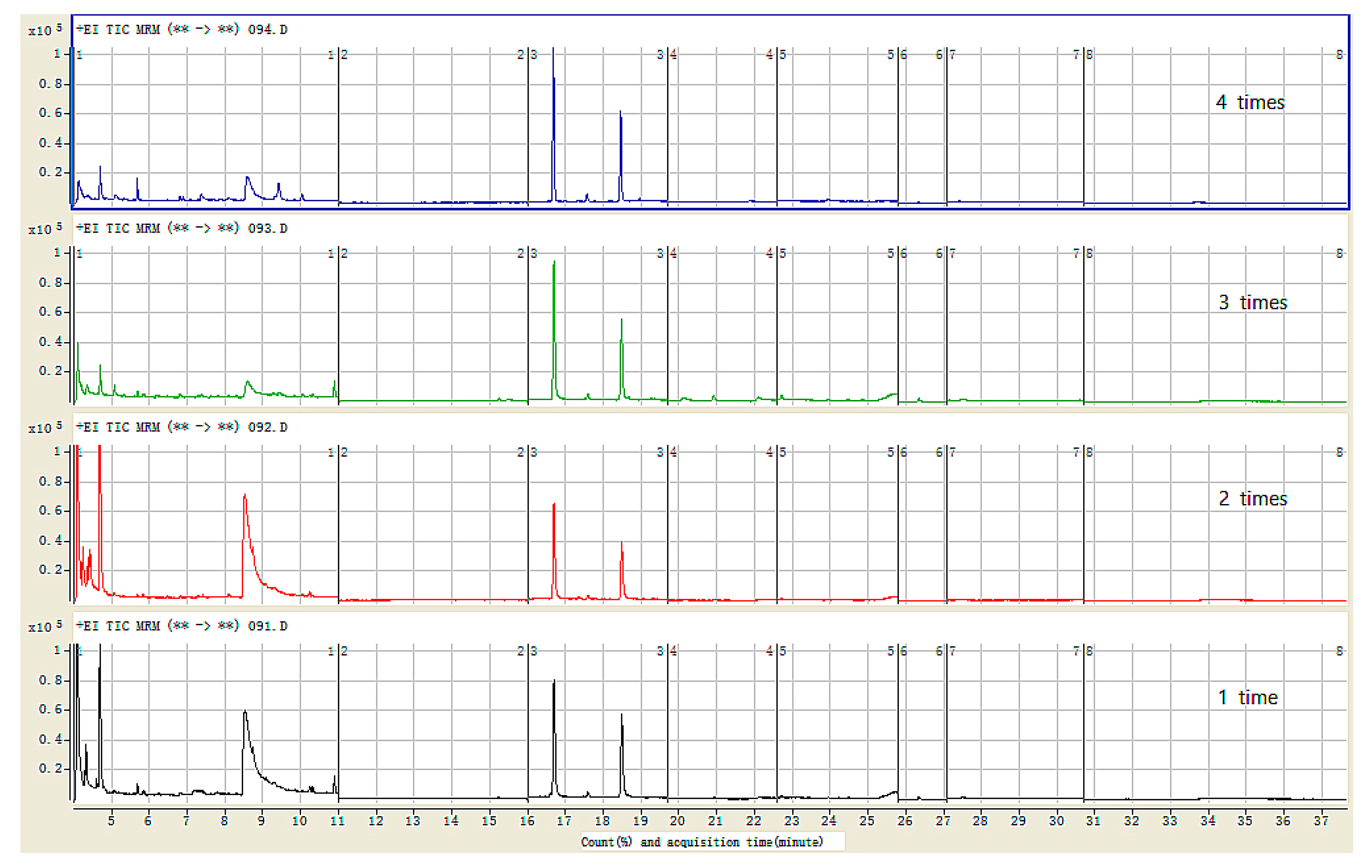Viewport: 1372px width, 868px height.
Task: Click the green 093.D chromatogram title
Action: tap(182, 228)
